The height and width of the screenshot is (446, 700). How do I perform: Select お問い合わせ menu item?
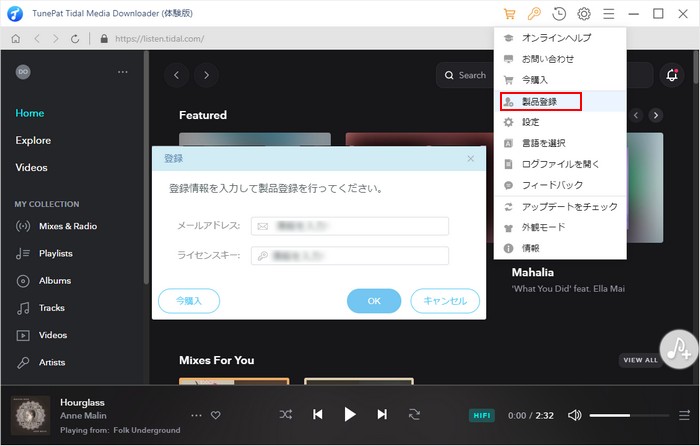(x=560, y=59)
